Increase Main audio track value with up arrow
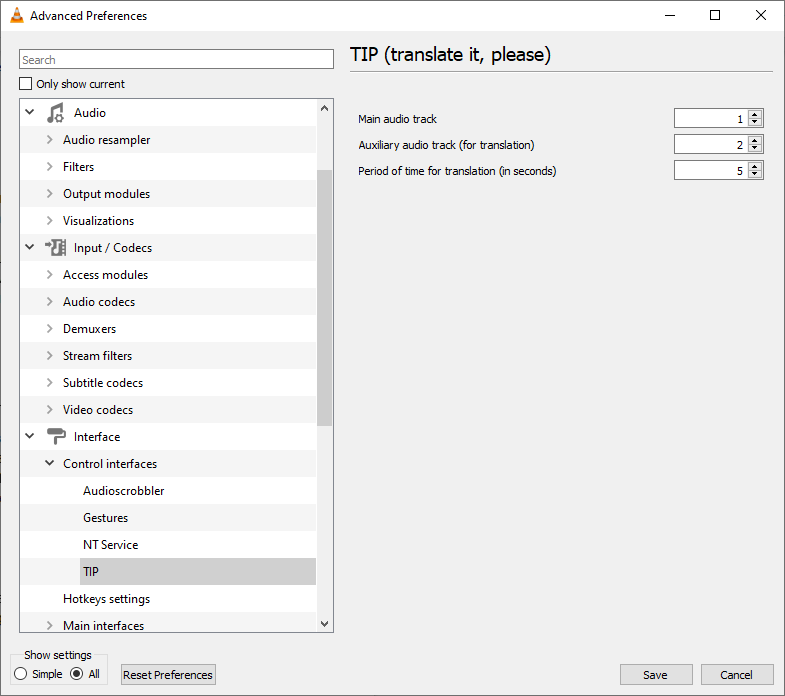The width and height of the screenshot is (785, 696). click(x=754, y=115)
